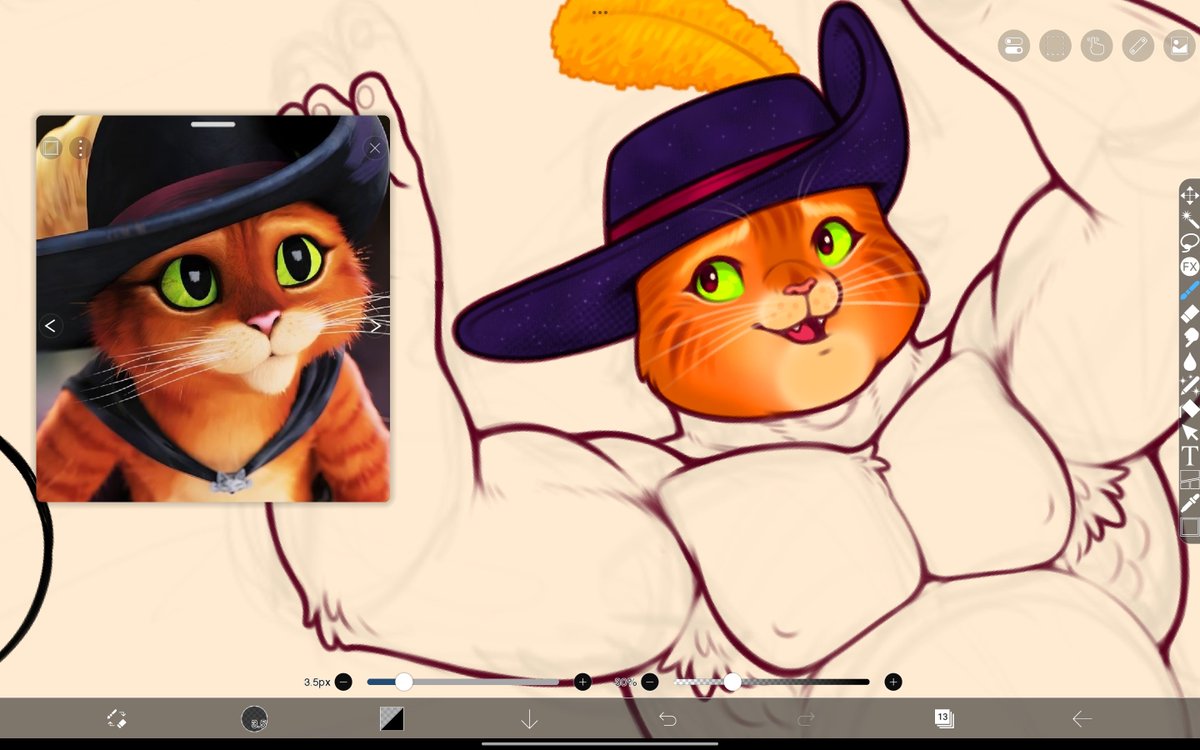Screen dimensions: 1200x750
Task: Click the opacity slider
Action: 772,682
